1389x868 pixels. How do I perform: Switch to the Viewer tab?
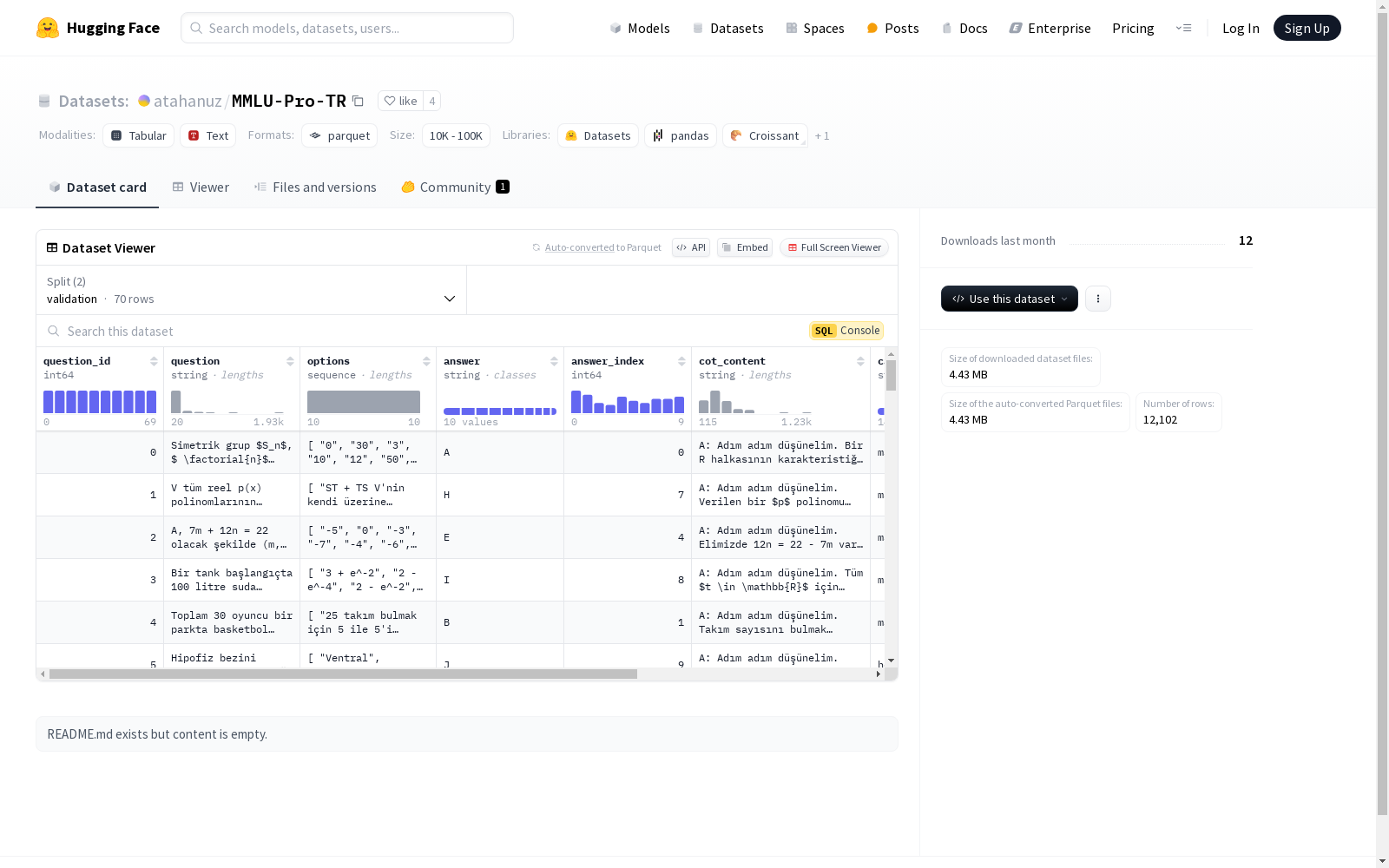201,187
